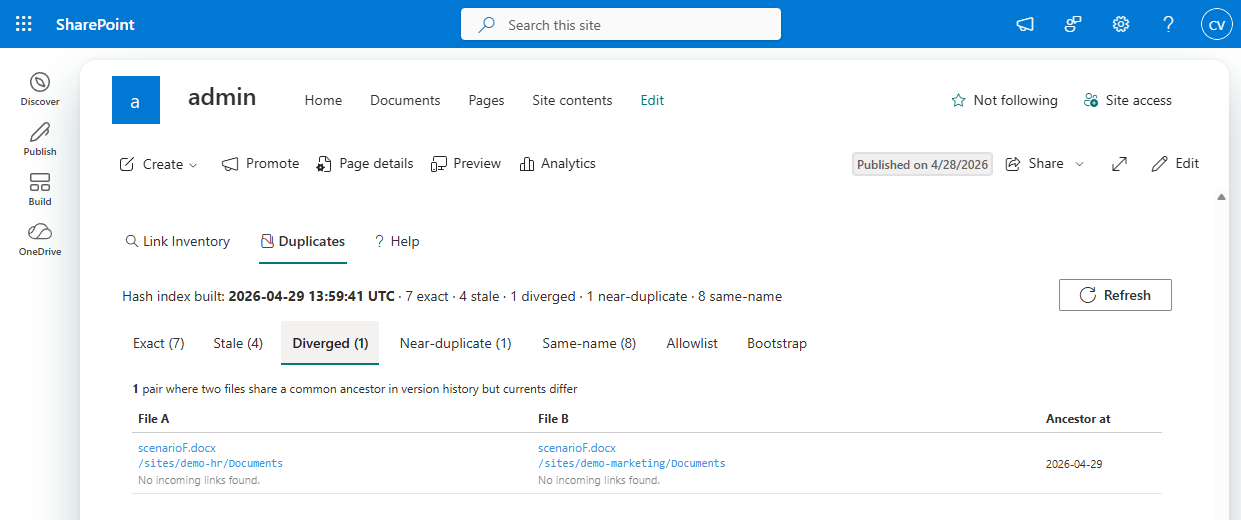This screenshot has height=520, width=1241.
Task: Switch to the Link Inventory tab
Action: pos(177,241)
